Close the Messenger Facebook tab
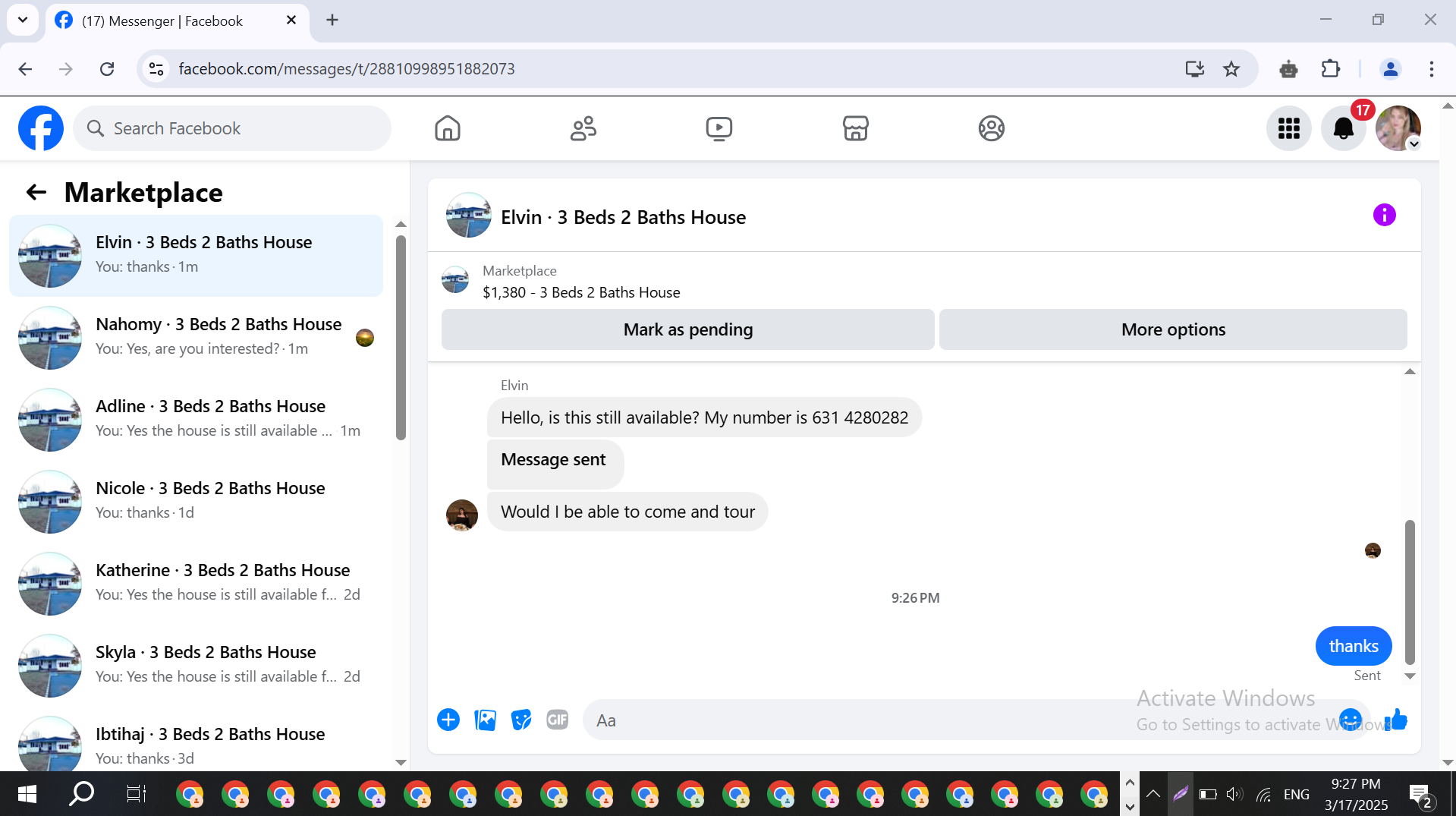 291,20
